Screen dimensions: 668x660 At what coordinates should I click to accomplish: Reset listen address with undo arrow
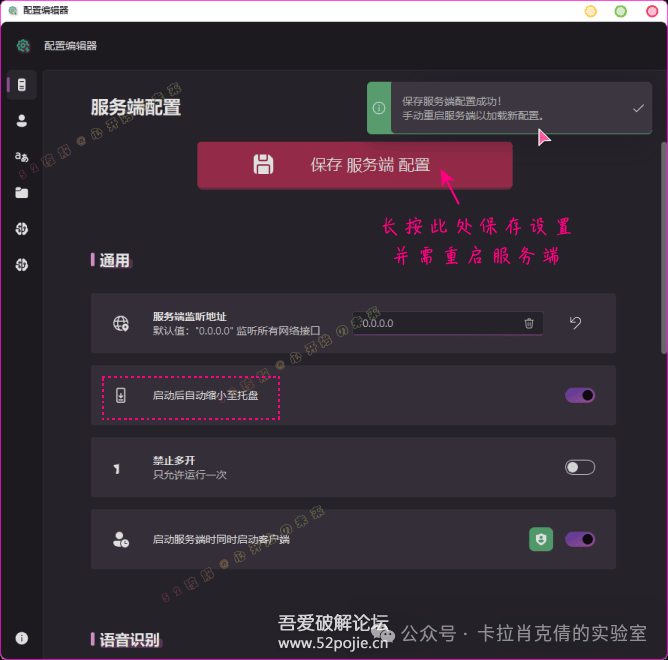(x=575, y=323)
